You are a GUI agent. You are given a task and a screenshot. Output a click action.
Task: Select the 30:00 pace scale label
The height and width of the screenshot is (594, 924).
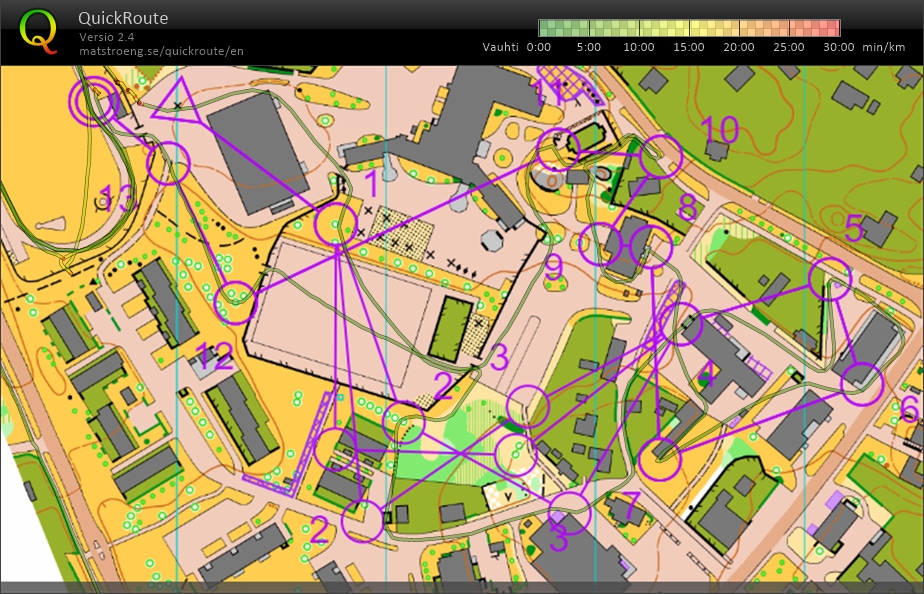coord(838,47)
